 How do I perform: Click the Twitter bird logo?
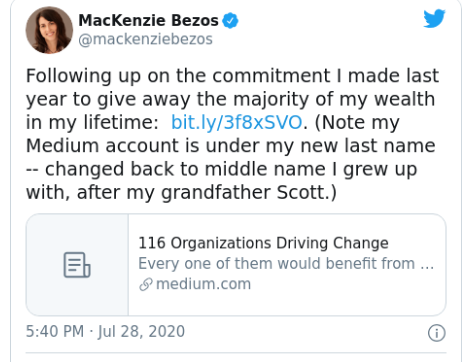(434, 19)
